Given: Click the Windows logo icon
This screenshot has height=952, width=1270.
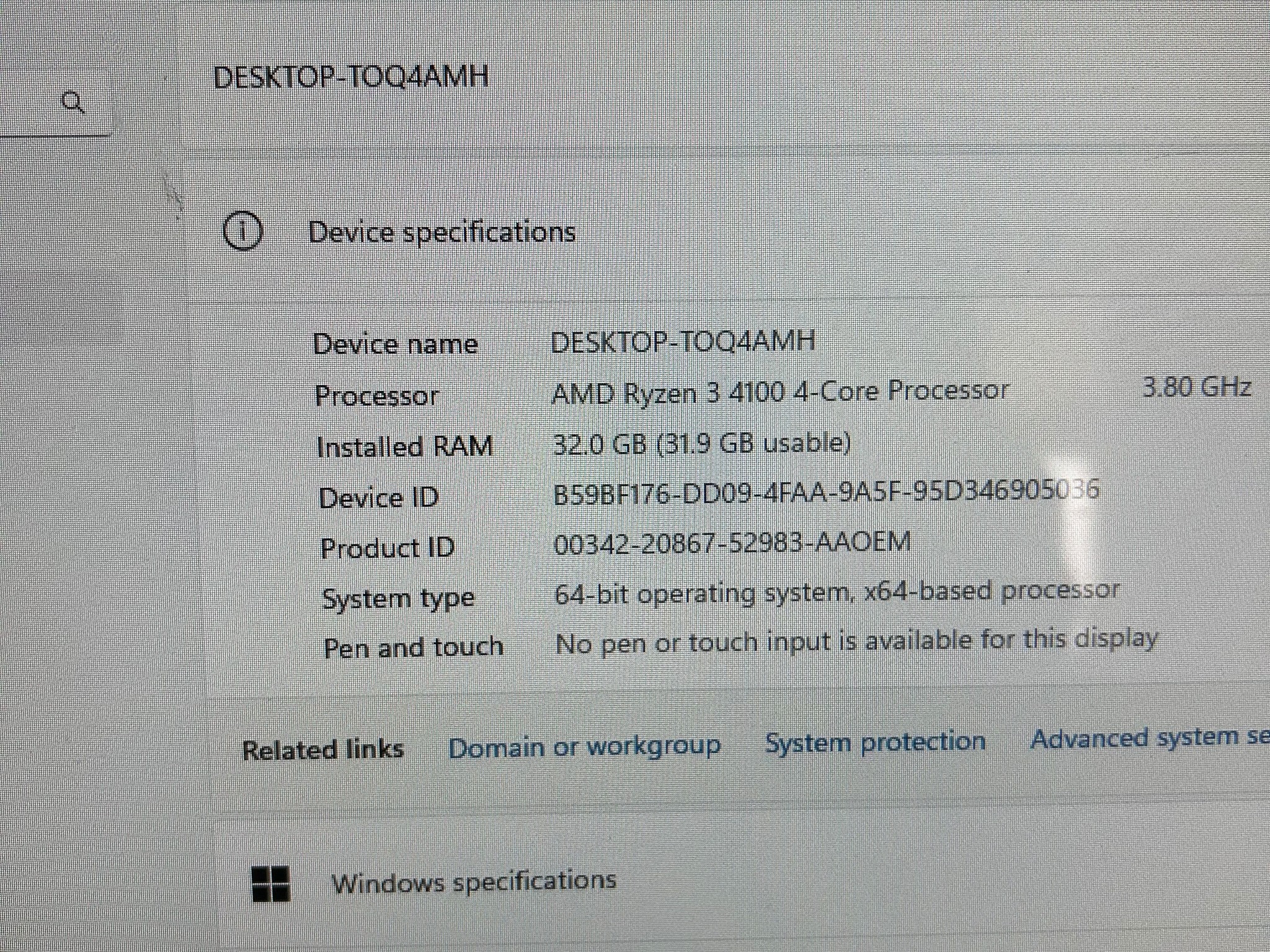Looking at the screenshot, I should pos(271,883).
